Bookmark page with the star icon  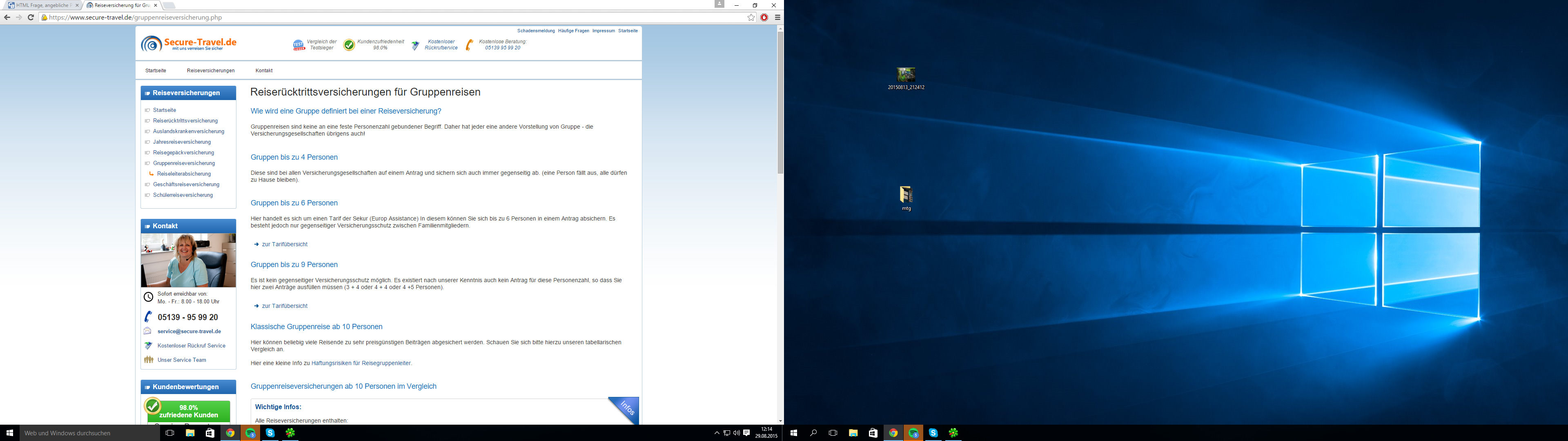[751, 18]
